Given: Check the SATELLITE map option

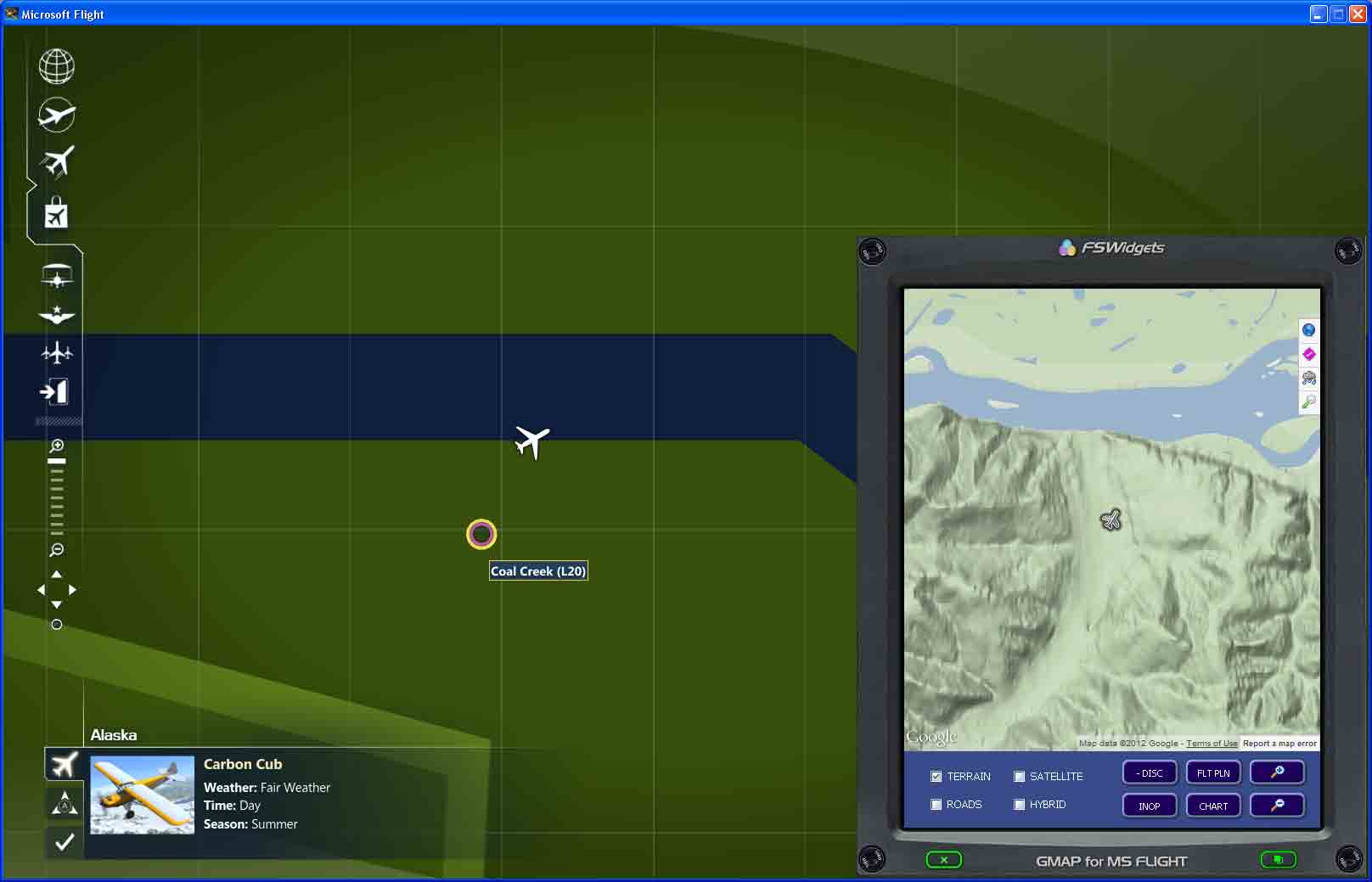Looking at the screenshot, I should point(1019,776).
